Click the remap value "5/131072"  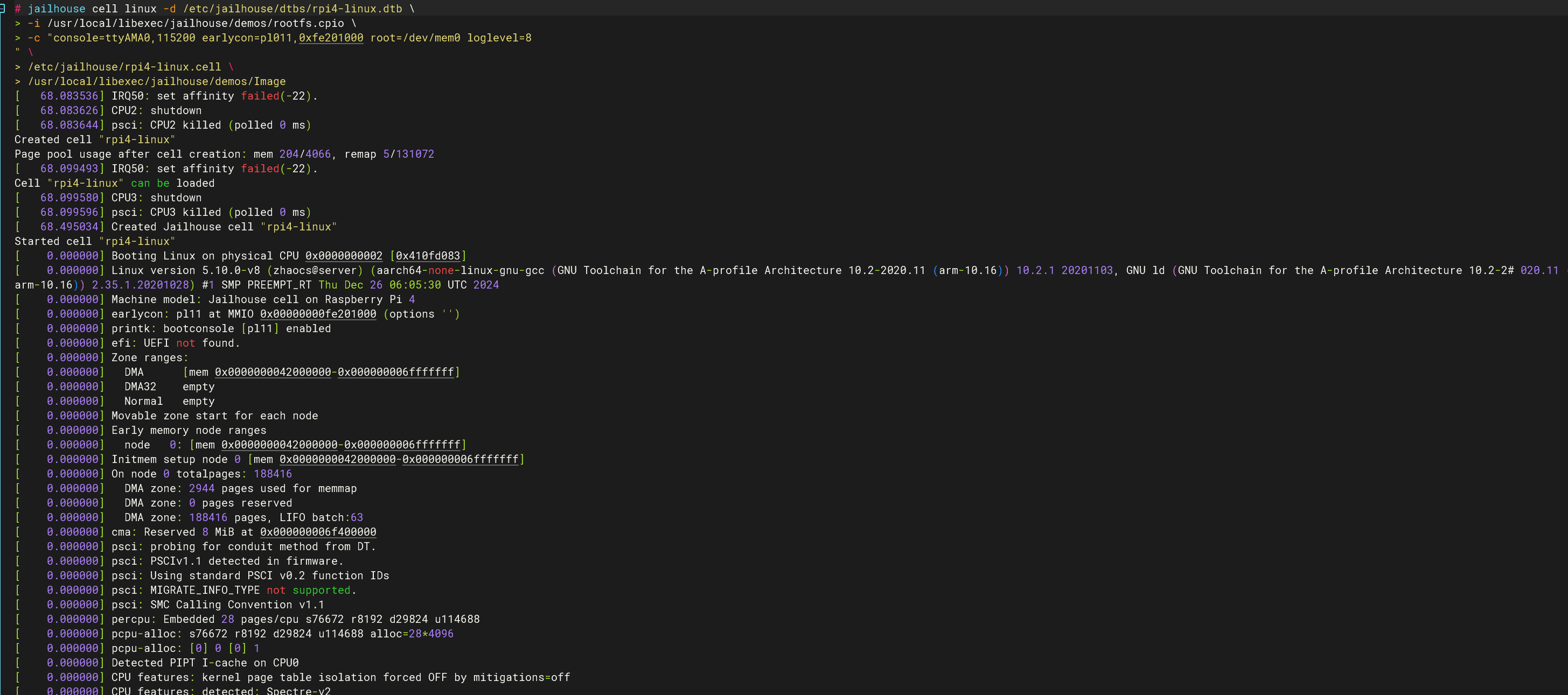[408, 154]
